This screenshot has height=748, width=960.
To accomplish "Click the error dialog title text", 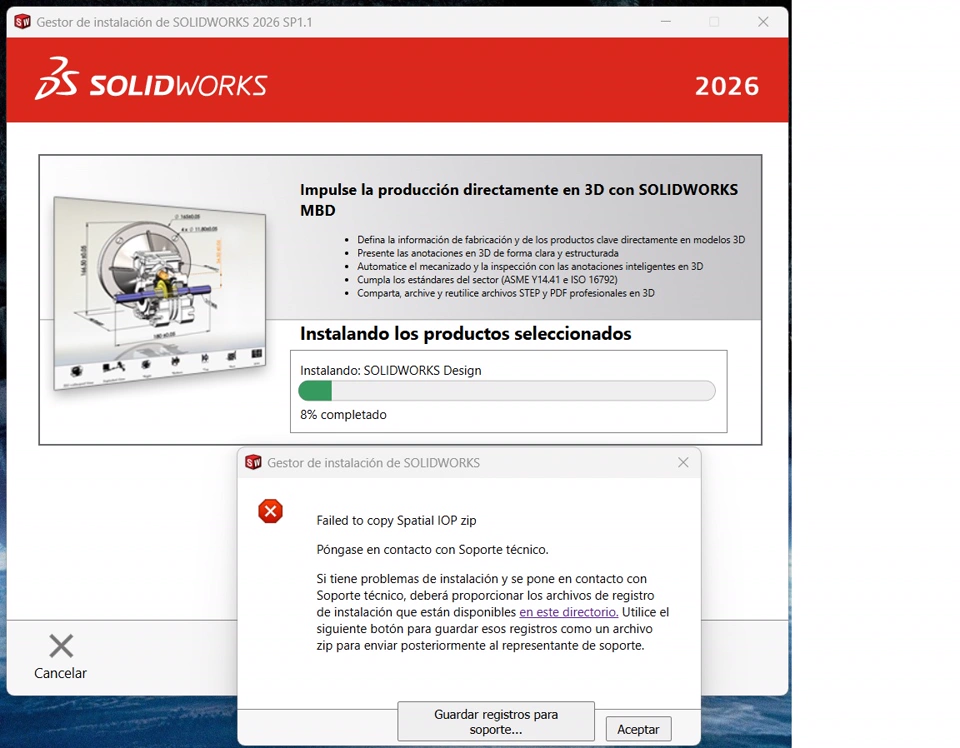I will pyautogui.click(x=373, y=463).
